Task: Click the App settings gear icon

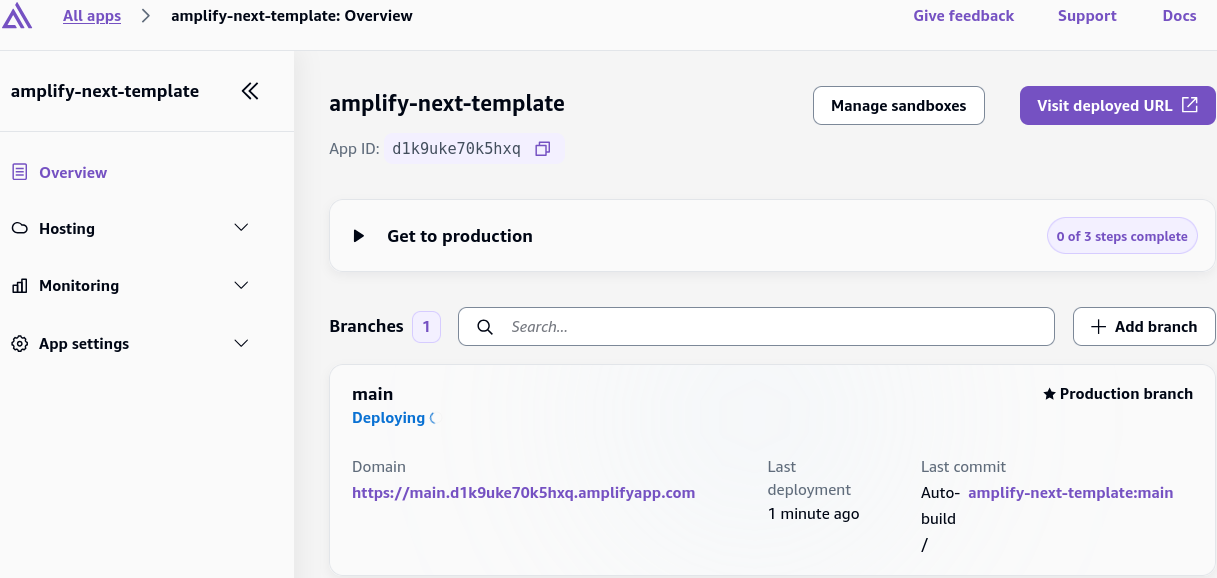Action: 19,344
